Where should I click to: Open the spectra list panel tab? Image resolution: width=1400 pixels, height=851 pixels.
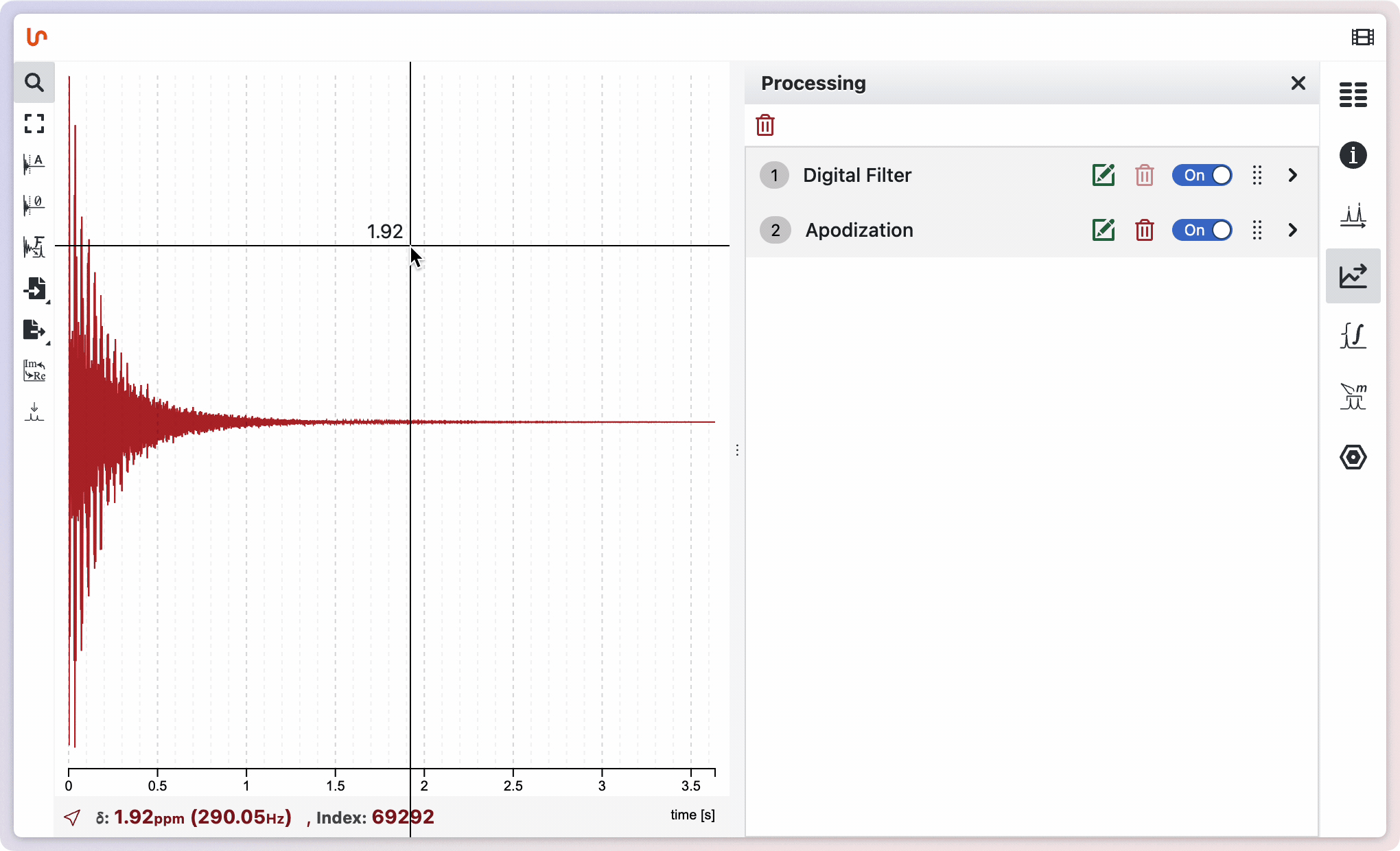pyautogui.click(x=1353, y=95)
